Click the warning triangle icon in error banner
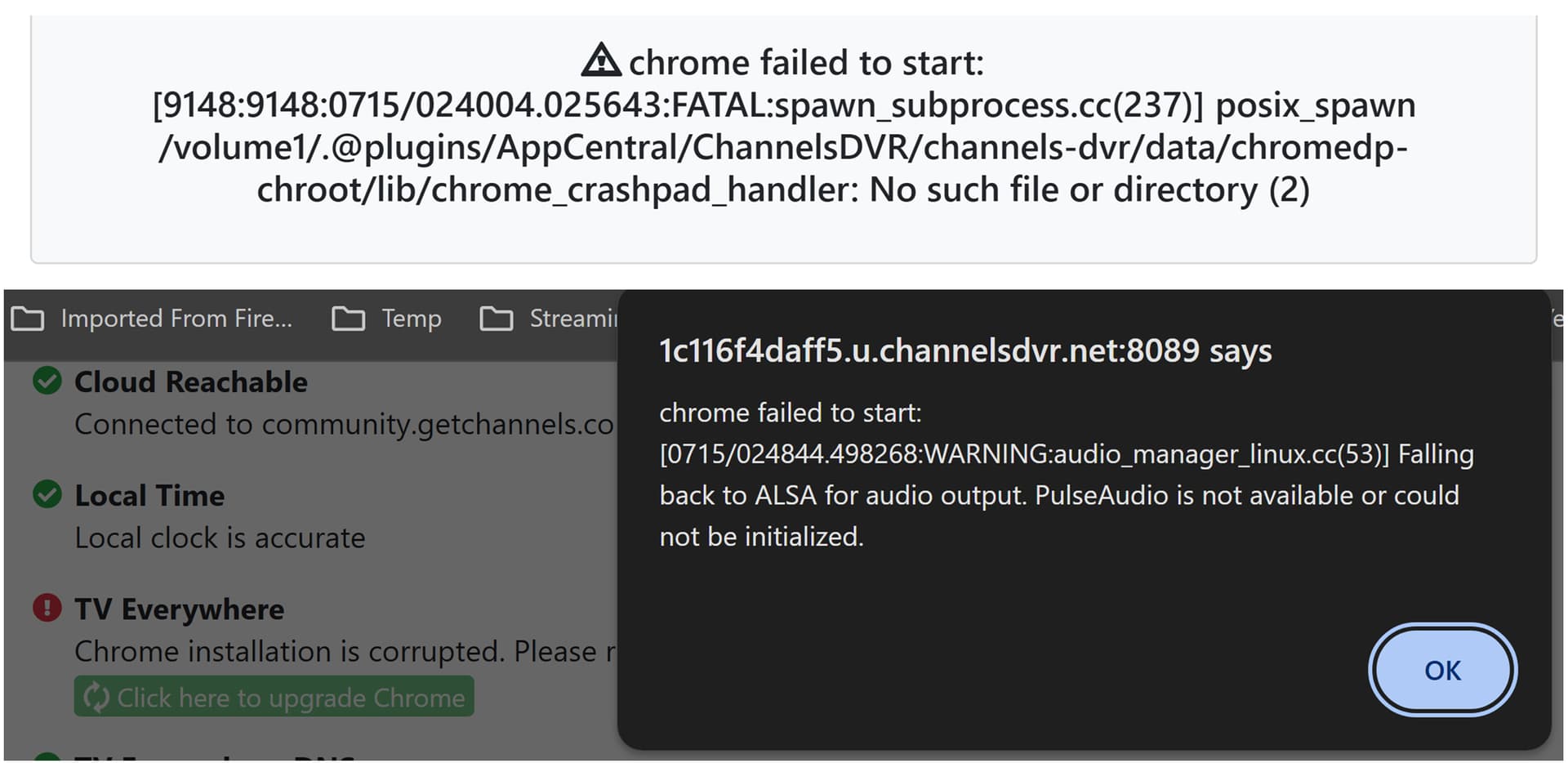 coord(601,60)
